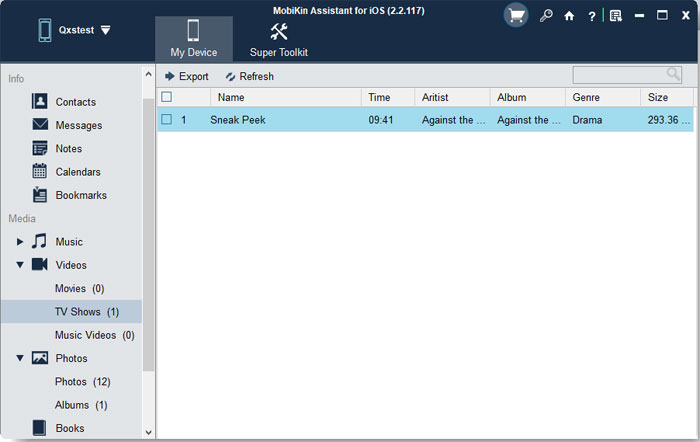Collapse the Videos tree section

[x=20, y=265]
